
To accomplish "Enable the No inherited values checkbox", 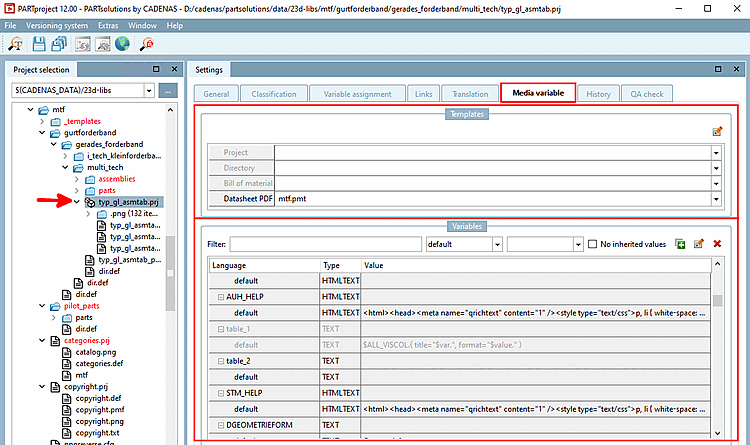I will 594,244.
